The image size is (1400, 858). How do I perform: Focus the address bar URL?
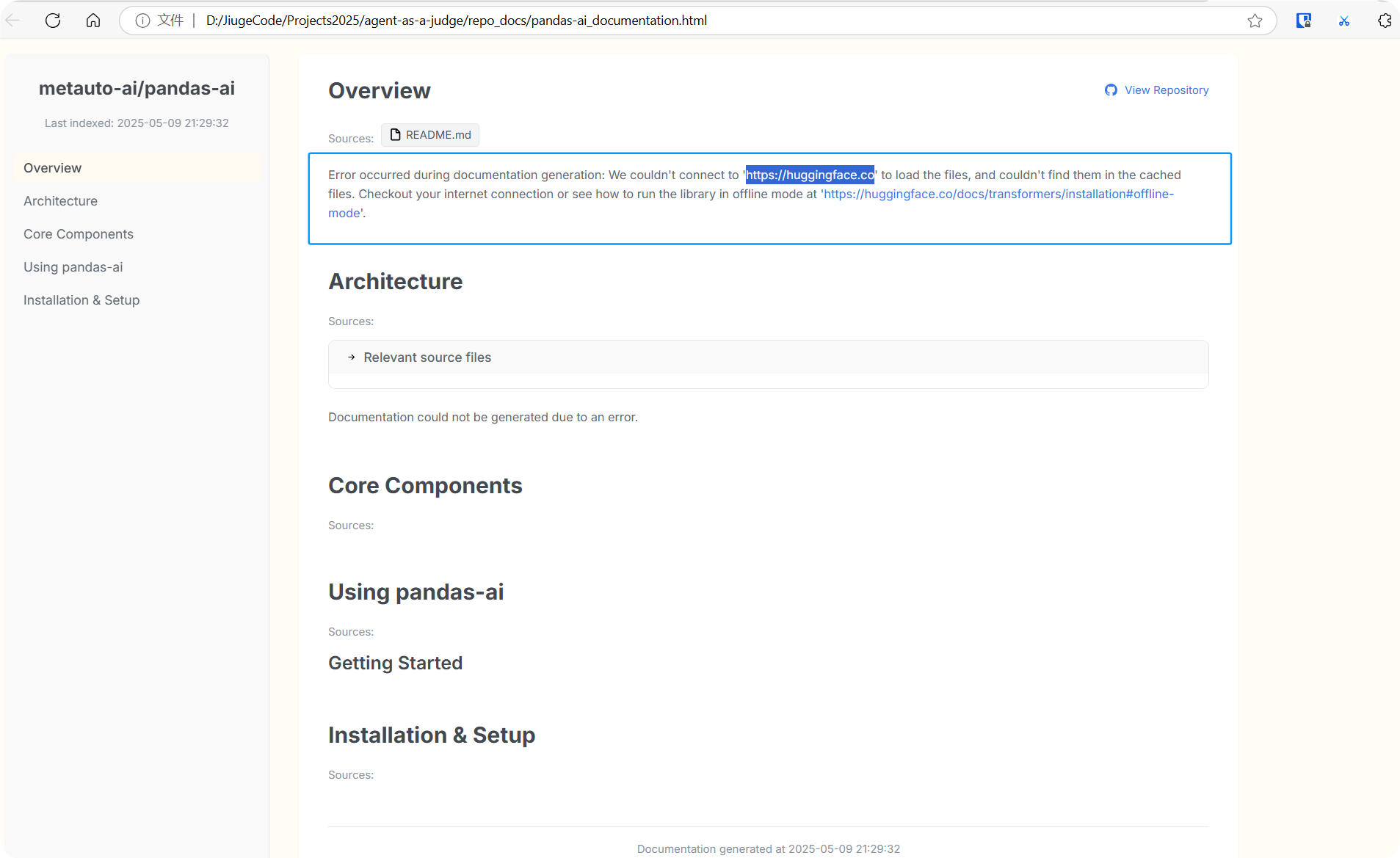456,21
